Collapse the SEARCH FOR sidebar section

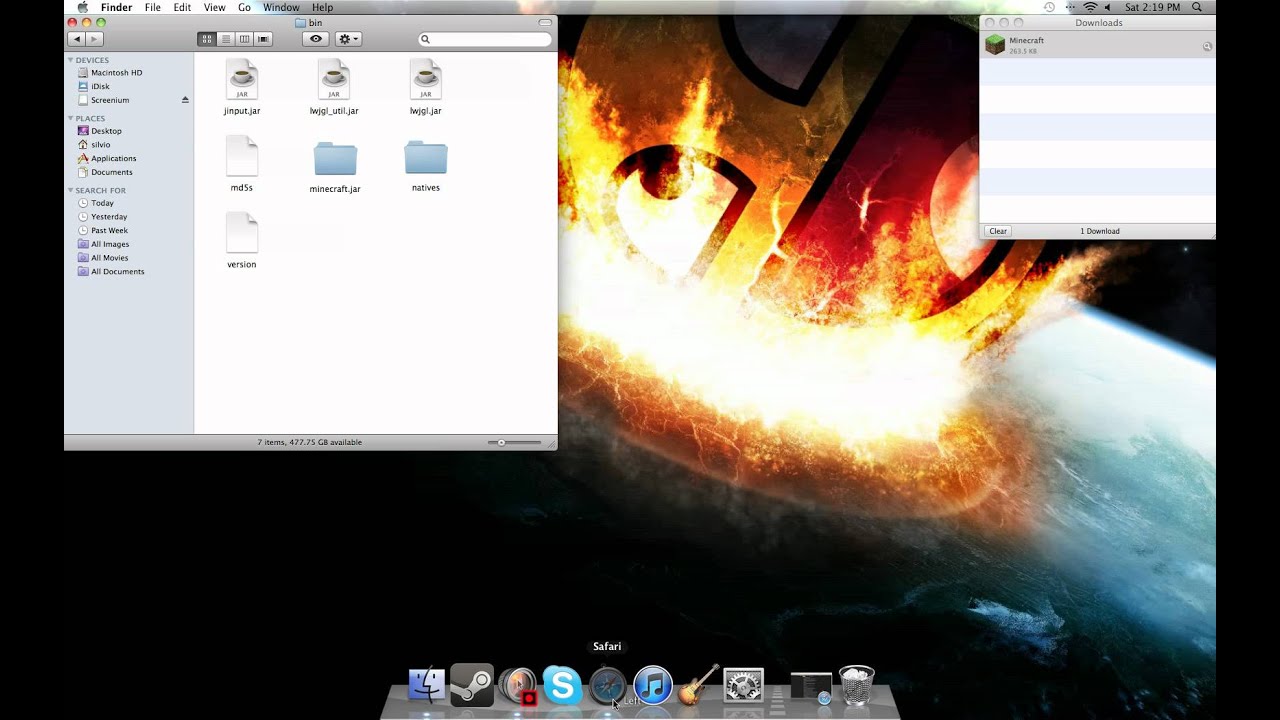[x=71, y=190]
